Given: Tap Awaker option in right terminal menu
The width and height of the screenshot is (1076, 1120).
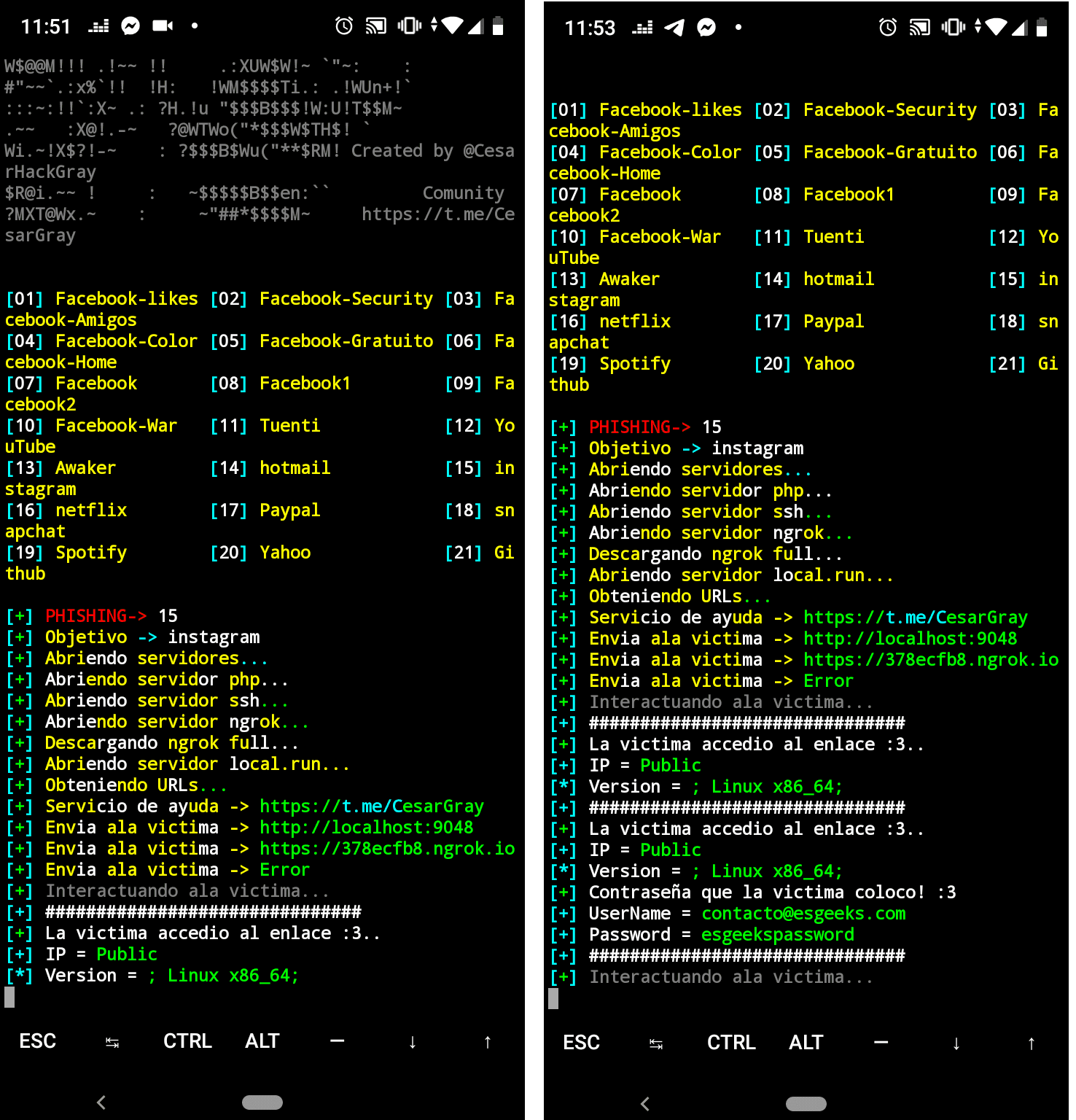Looking at the screenshot, I should point(630,279).
